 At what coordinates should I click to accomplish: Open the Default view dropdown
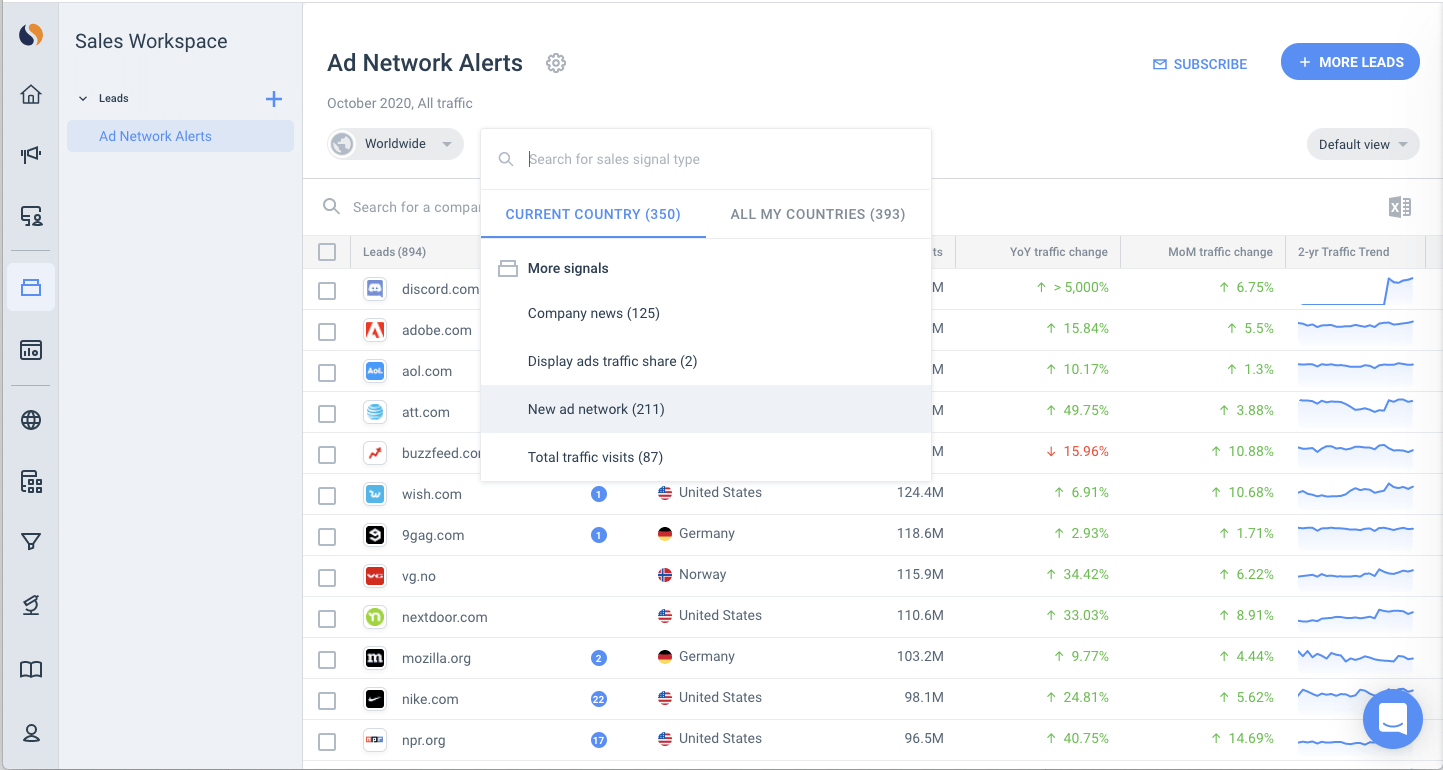click(x=1362, y=144)
